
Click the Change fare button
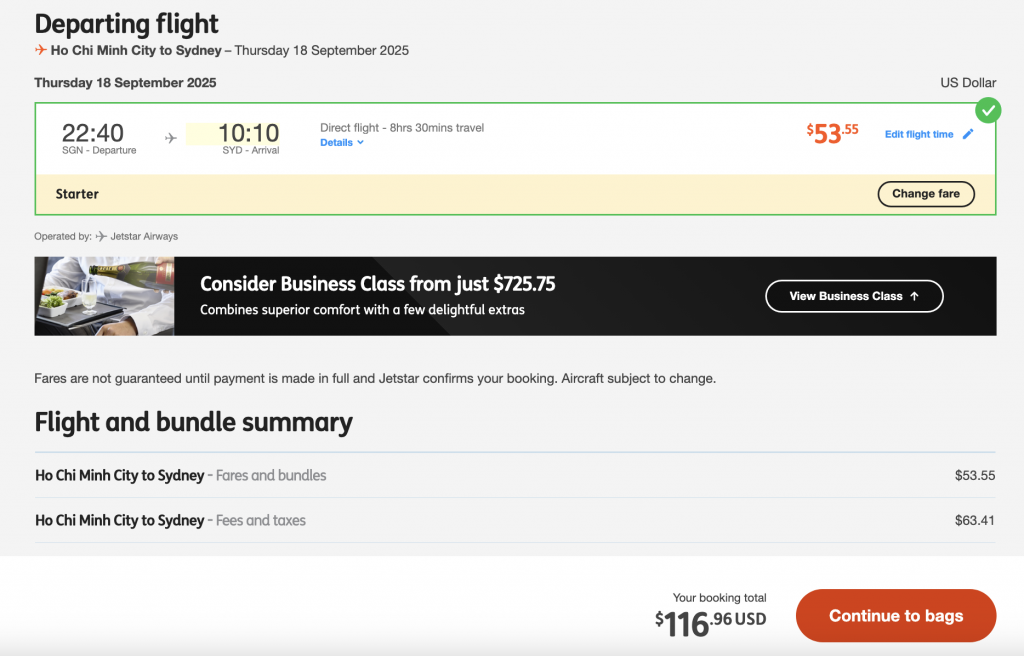pos(926,194)
